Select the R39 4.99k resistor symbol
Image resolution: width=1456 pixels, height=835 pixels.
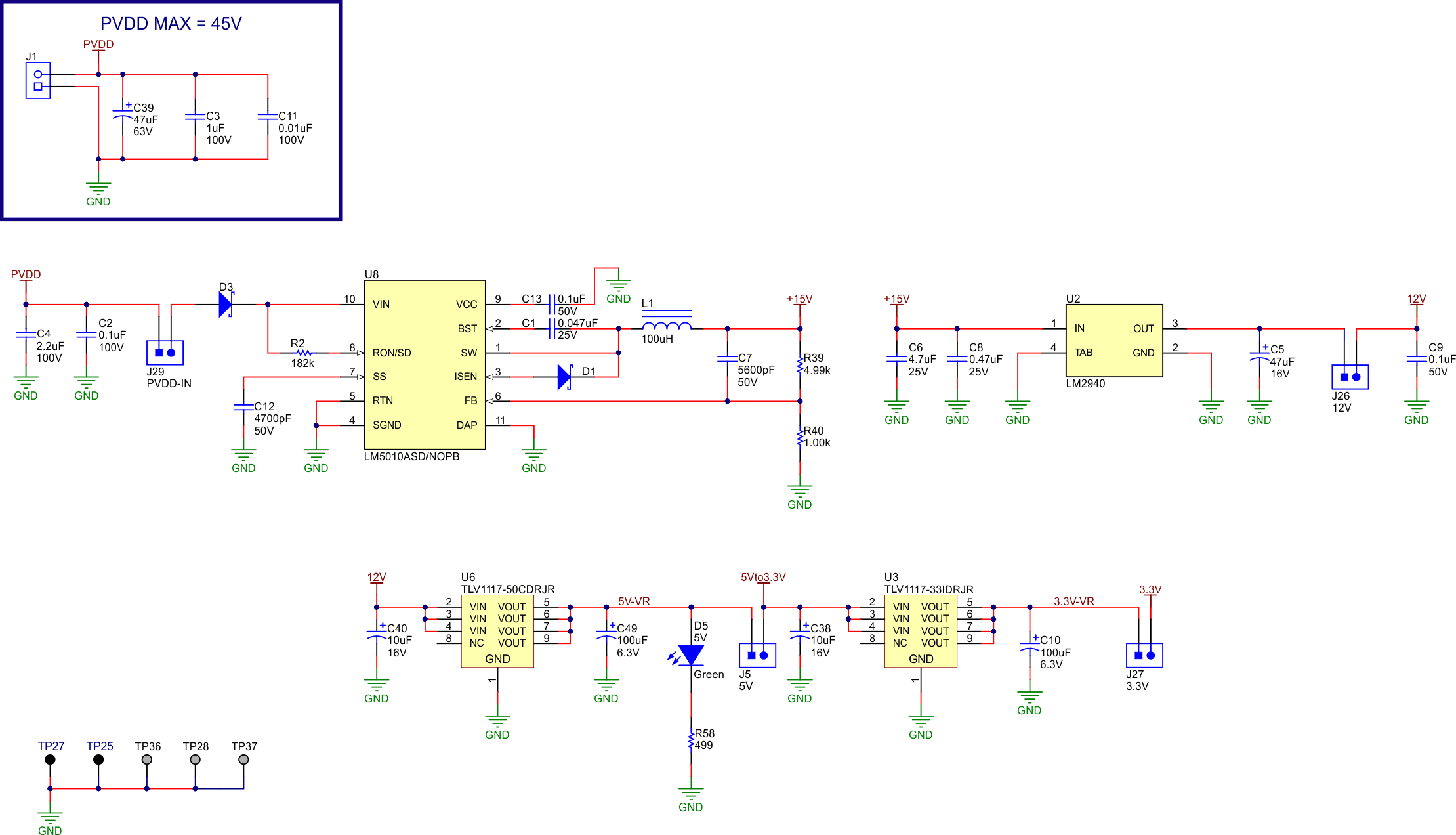pos(800,365)
